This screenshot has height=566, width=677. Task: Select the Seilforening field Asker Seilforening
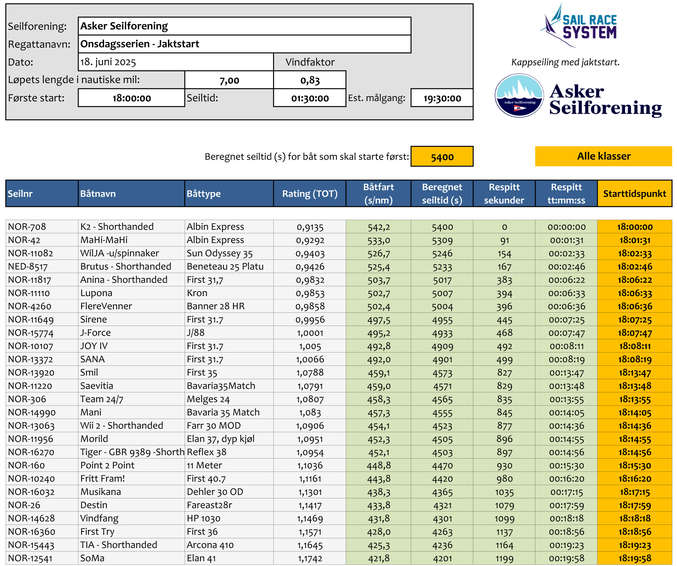pyautogui.click(x=244, y=26)
